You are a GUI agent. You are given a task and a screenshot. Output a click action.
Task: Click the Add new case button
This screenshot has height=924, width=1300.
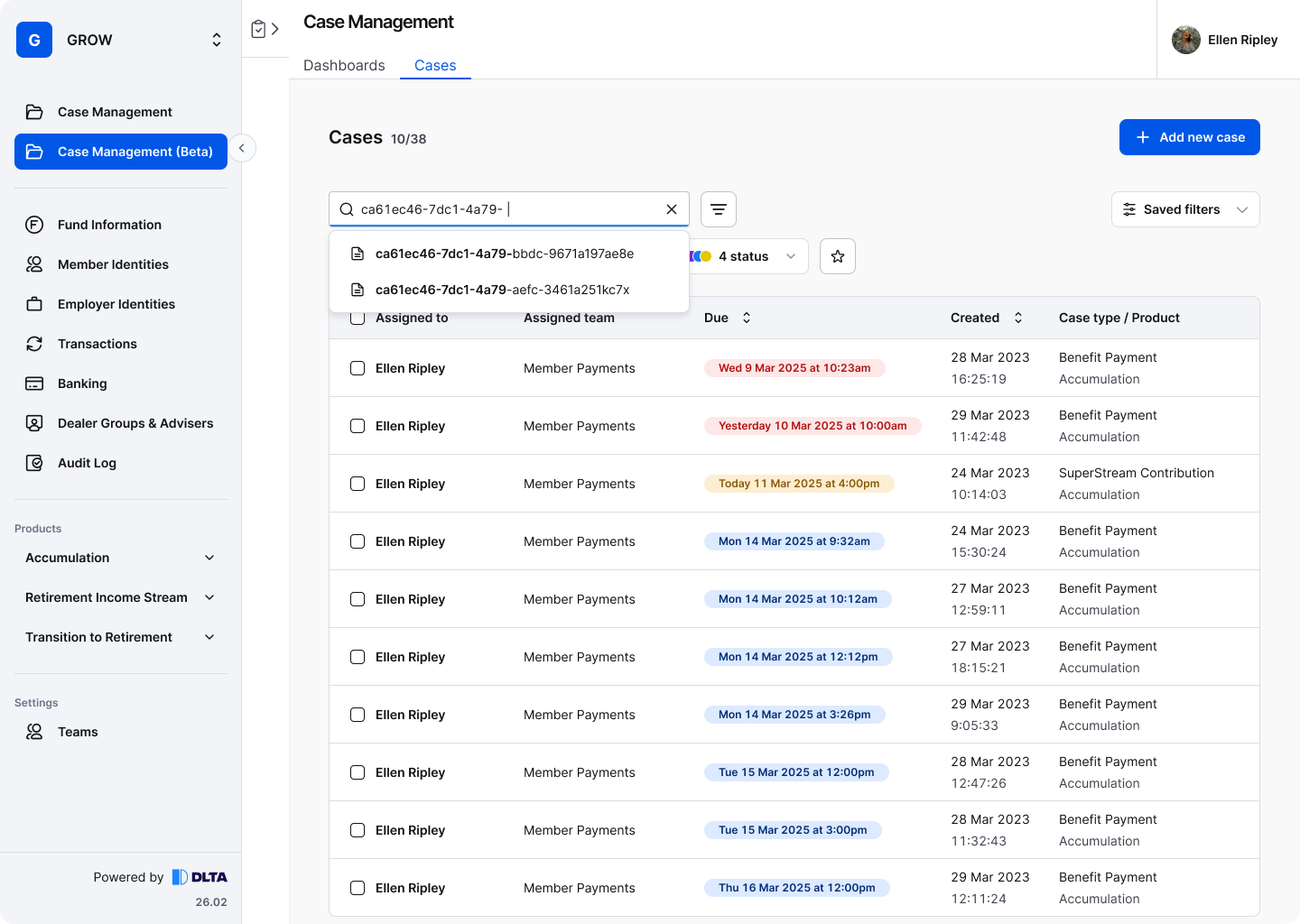click(1189, 137)
